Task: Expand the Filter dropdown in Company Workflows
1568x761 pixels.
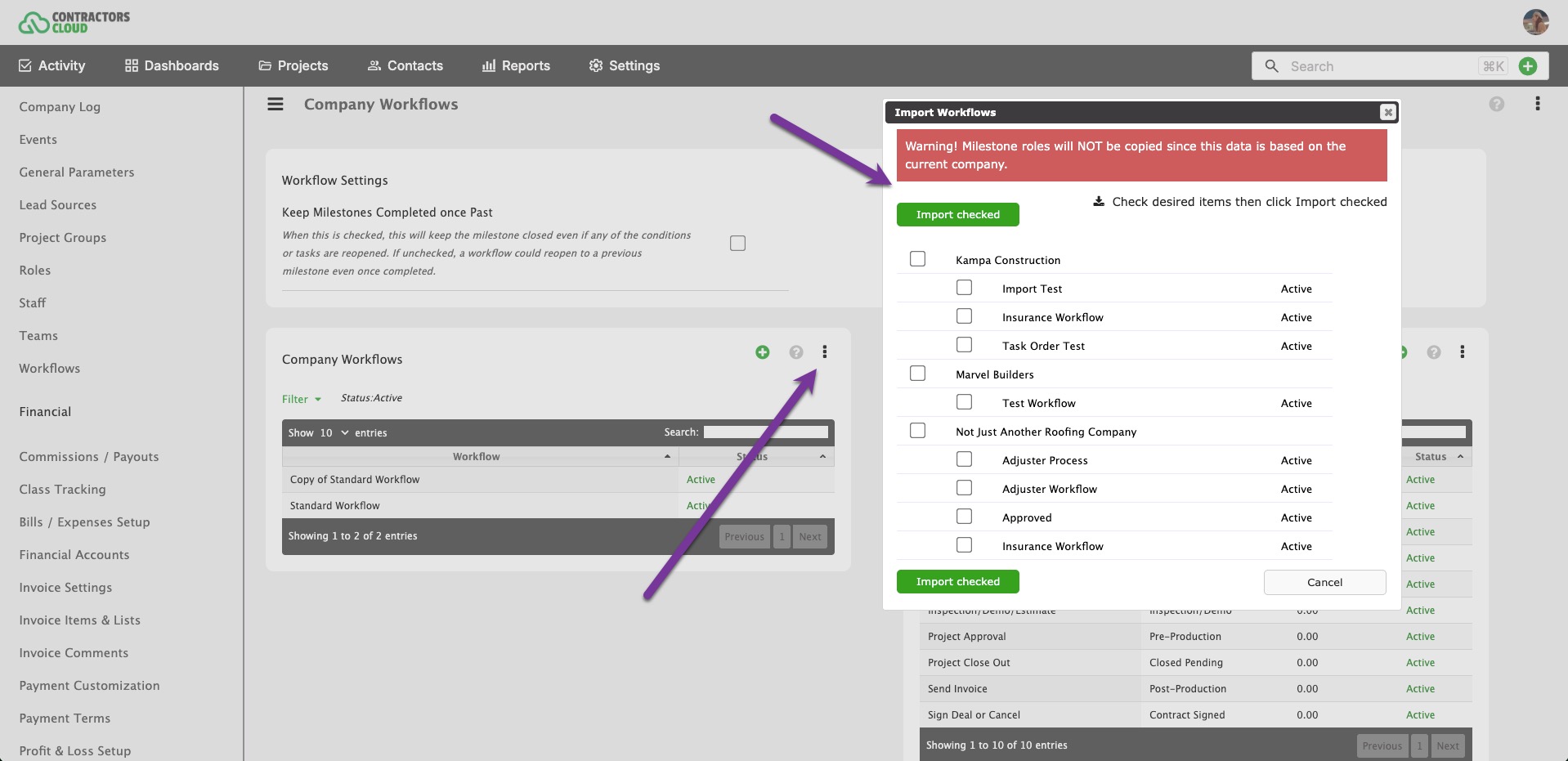Action: (302, 399)
